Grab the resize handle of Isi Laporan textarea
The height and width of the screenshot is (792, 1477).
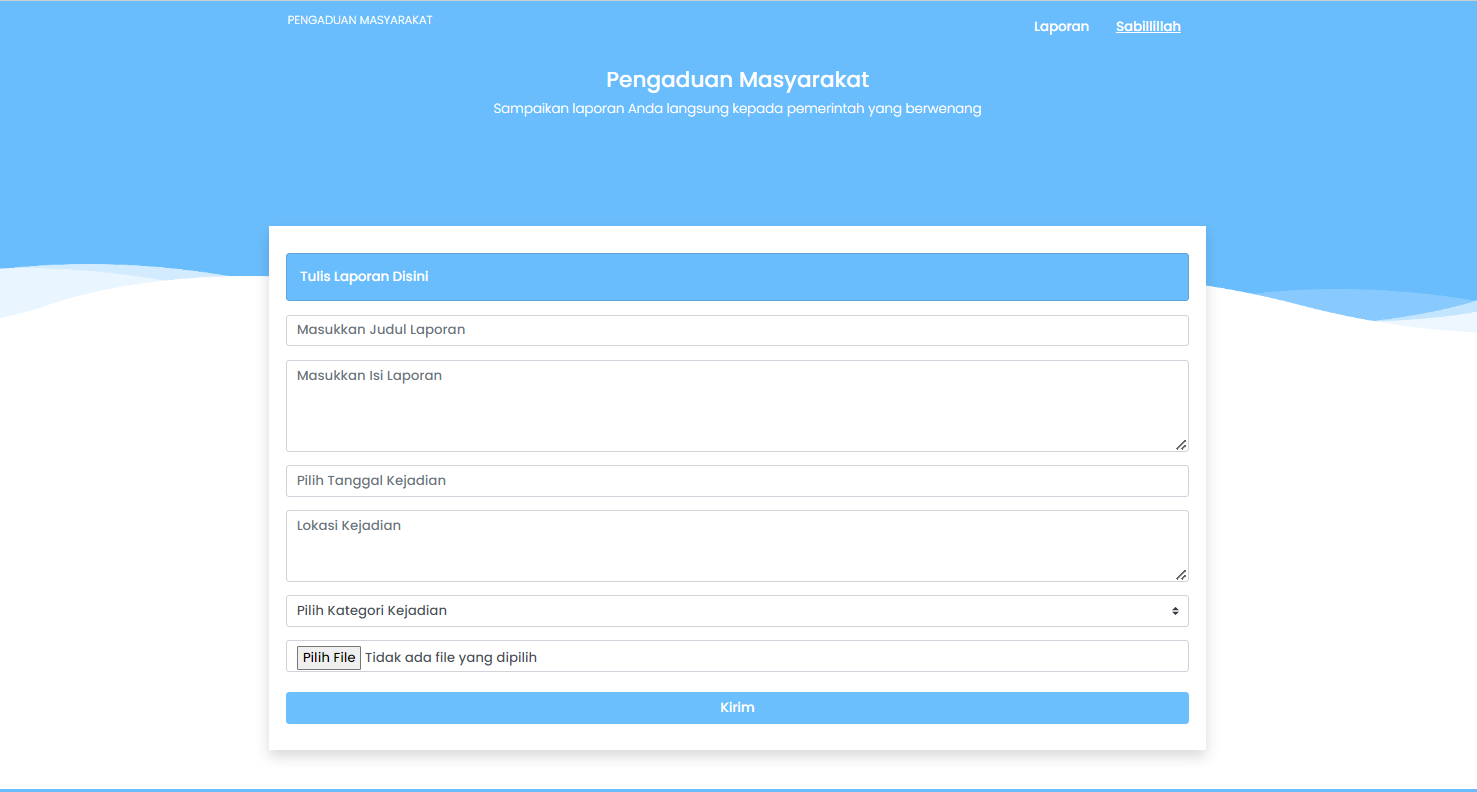pyautogui.click(x=1181, y=445)
